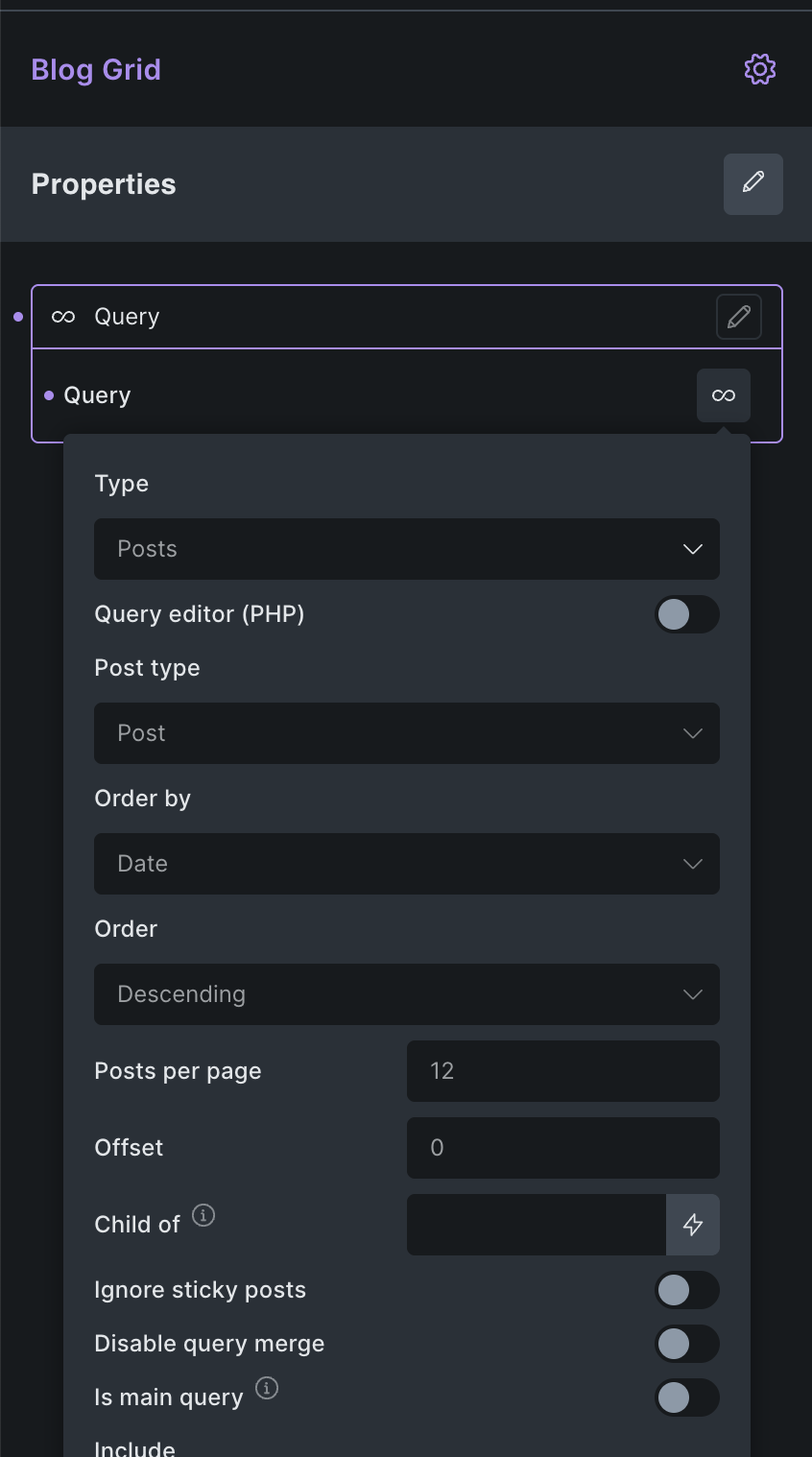The height and width of the screenshot is (1457, 812).
Task: Focus the Child of input field
Action: pos(536,1225)
